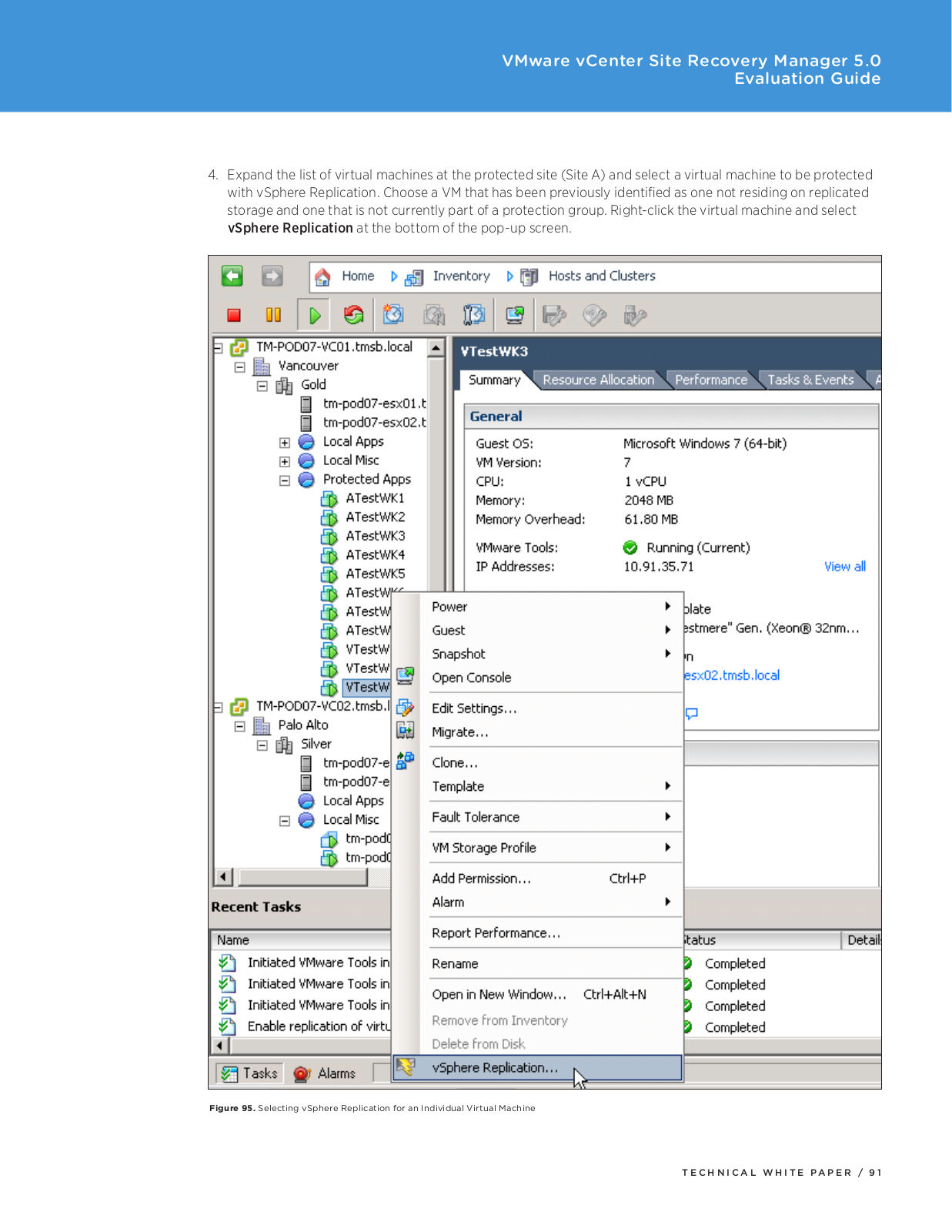
Task: Click the inventory tree horizontal scroll-left arrow
Action: pyautogui.click(x=223, y=877)
